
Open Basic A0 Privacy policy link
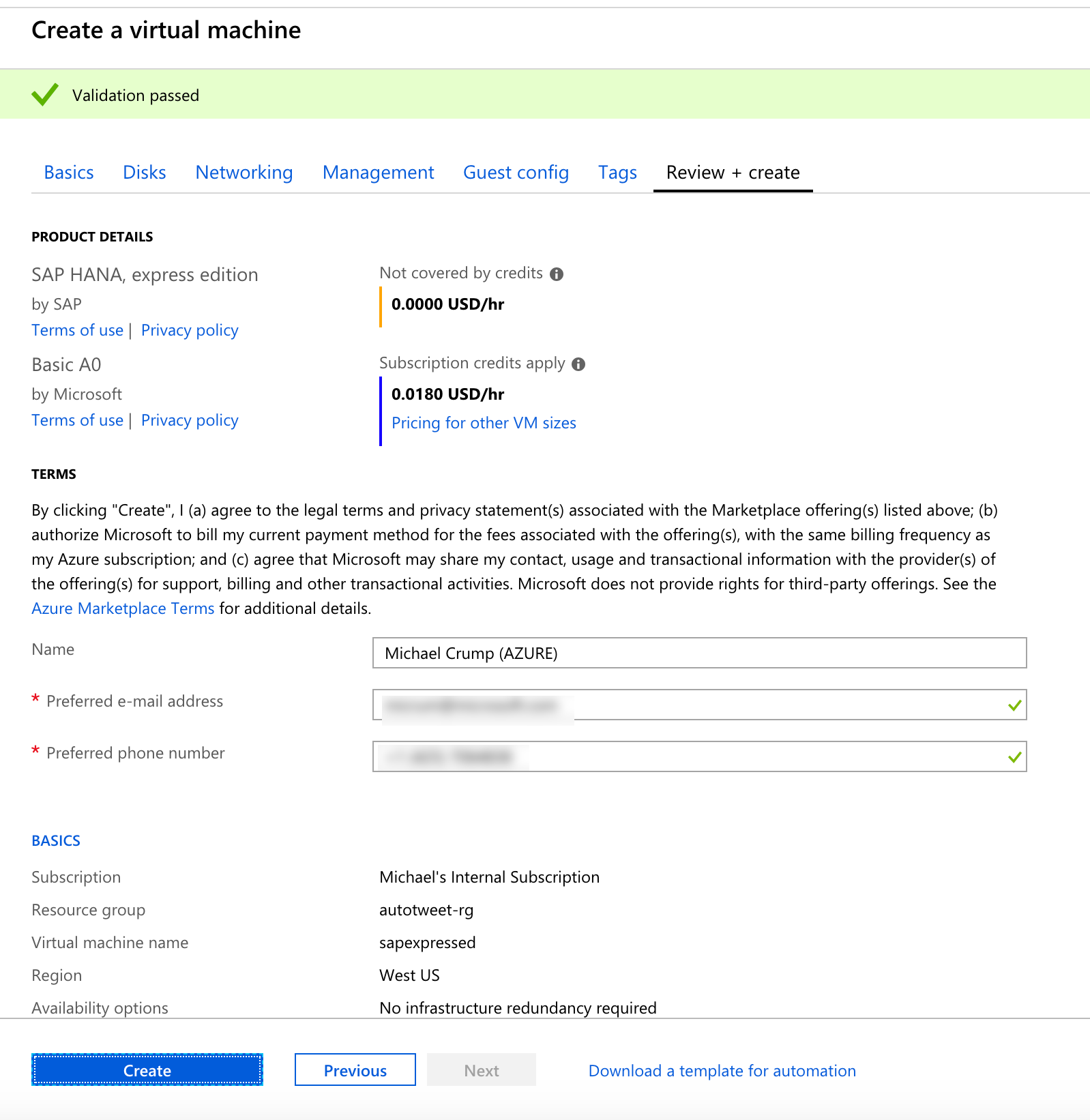coord(190,420)
